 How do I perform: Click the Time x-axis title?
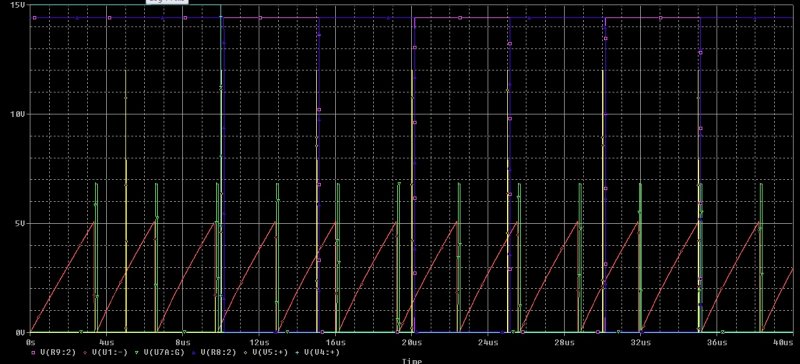[412, 361]
